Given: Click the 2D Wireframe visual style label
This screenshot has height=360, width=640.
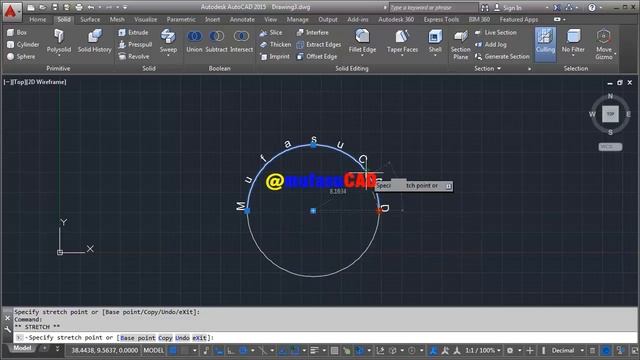Looking at the screenshot, I should click(45, 82).
